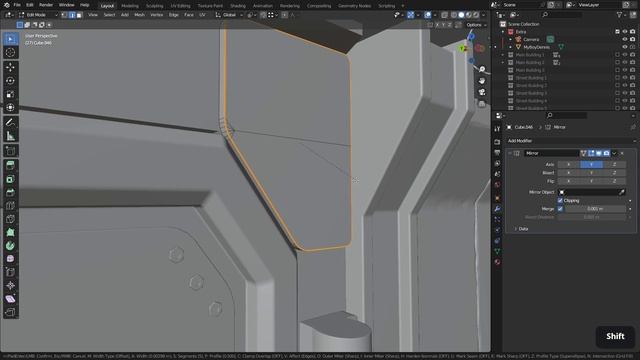This screenshot has height=360, width=640.
Task: Select the Rotate tool
Action: (x=10, y=80)
